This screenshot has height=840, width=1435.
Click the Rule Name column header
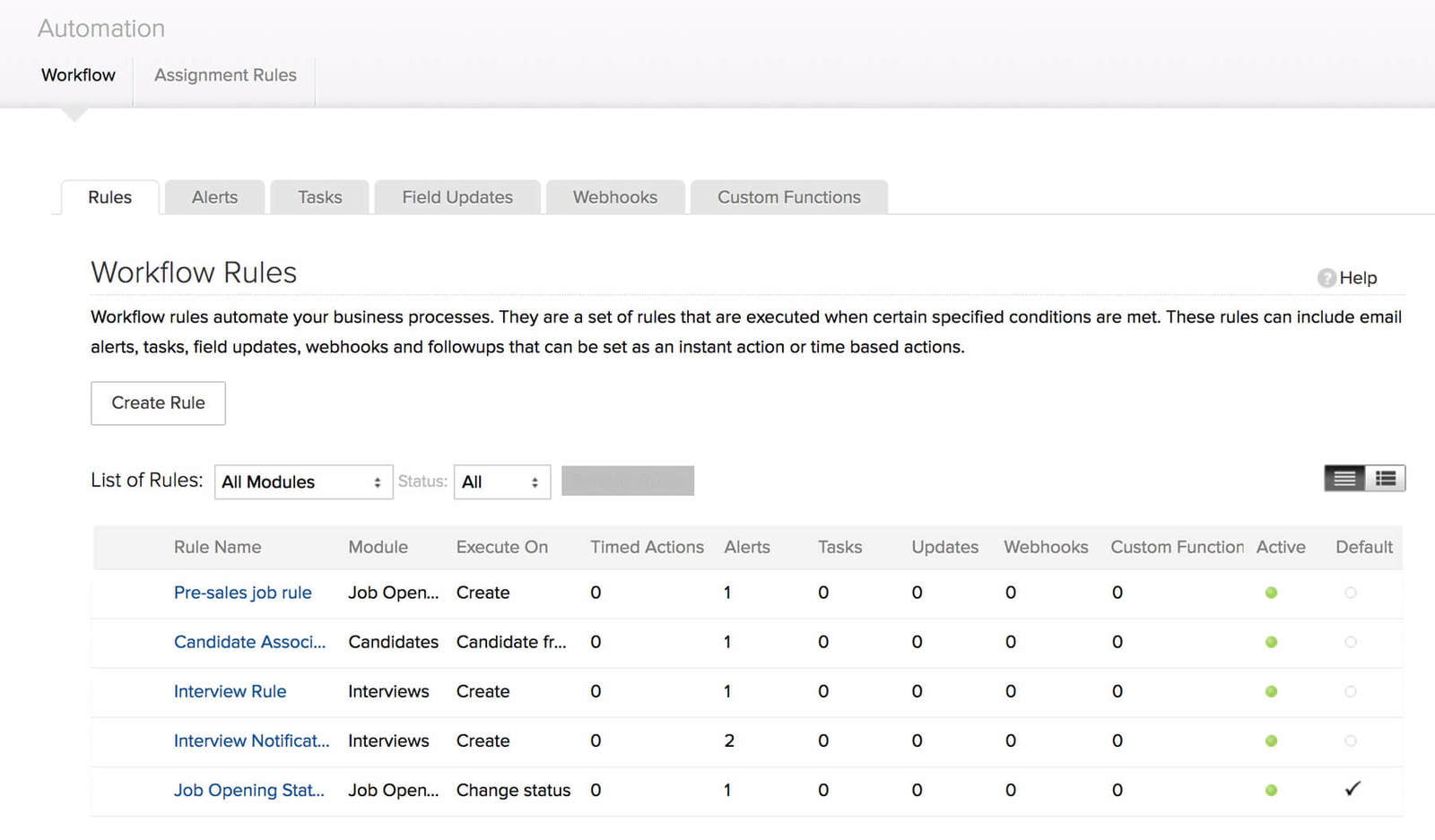(217, 547)
